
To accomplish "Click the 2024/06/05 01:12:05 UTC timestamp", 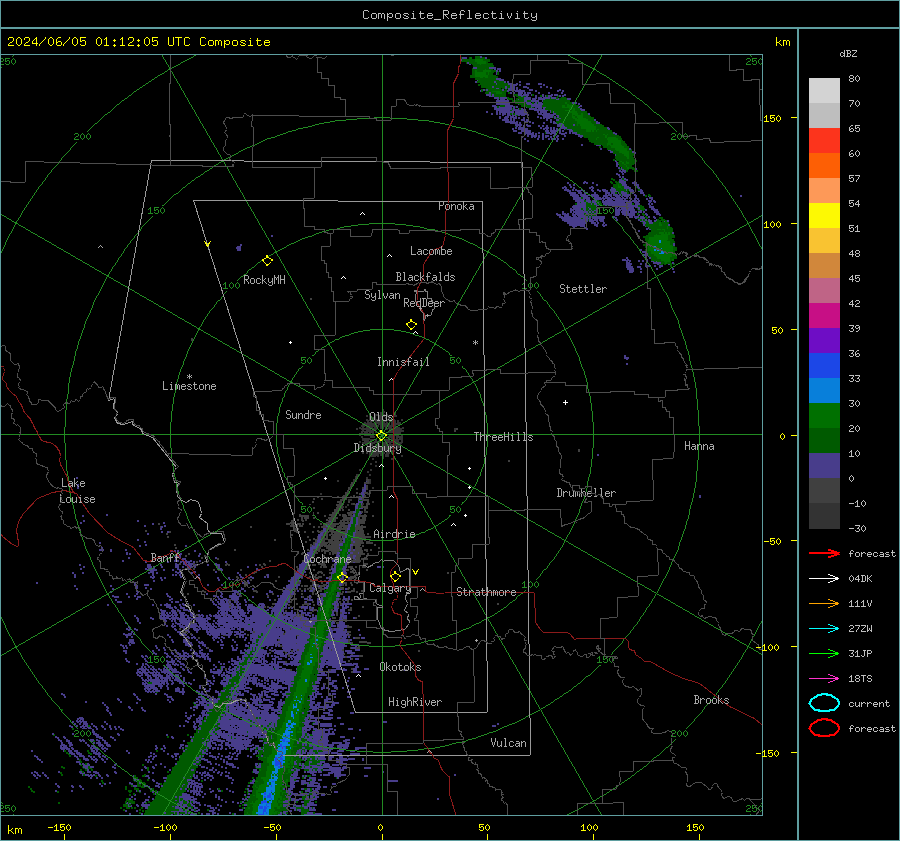I will coord(99,42).
